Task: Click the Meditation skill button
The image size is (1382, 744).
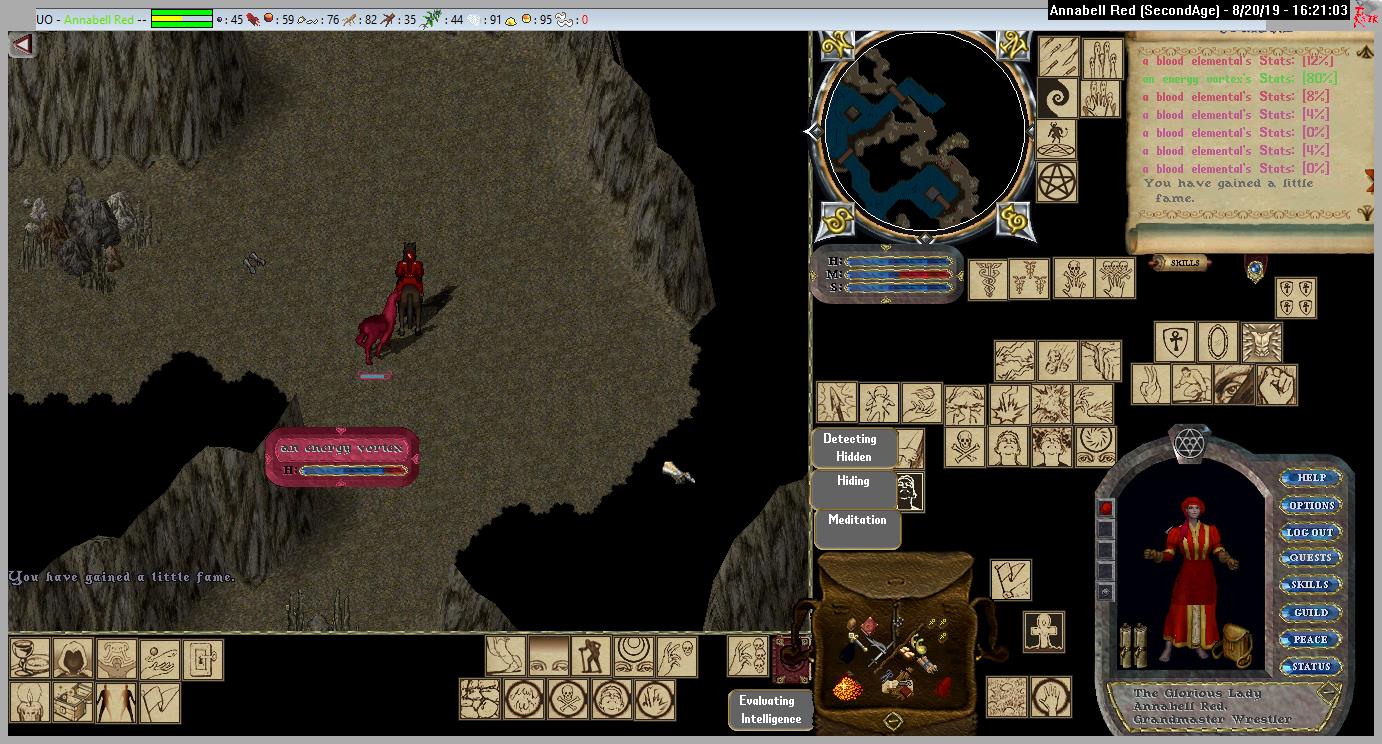Action: (x=857, y=520)
